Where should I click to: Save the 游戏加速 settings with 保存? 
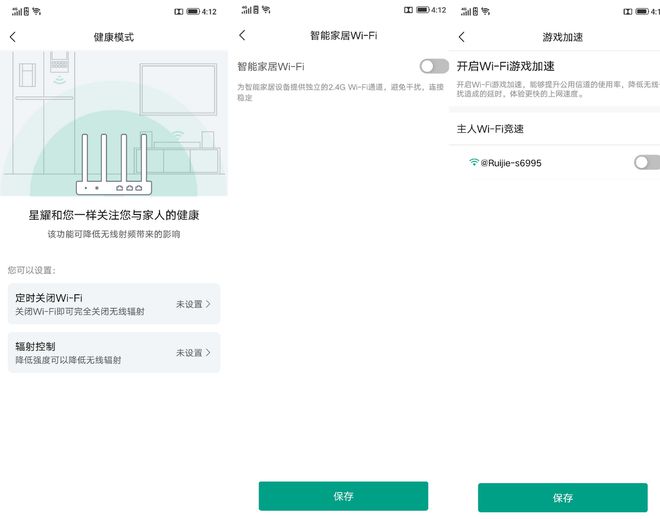point(562,498)
